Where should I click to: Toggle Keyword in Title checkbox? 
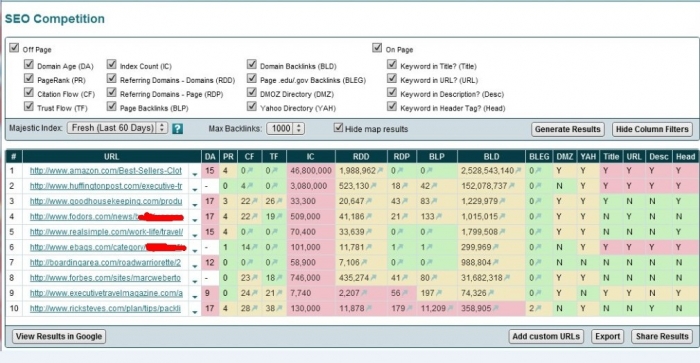point(392,64)
